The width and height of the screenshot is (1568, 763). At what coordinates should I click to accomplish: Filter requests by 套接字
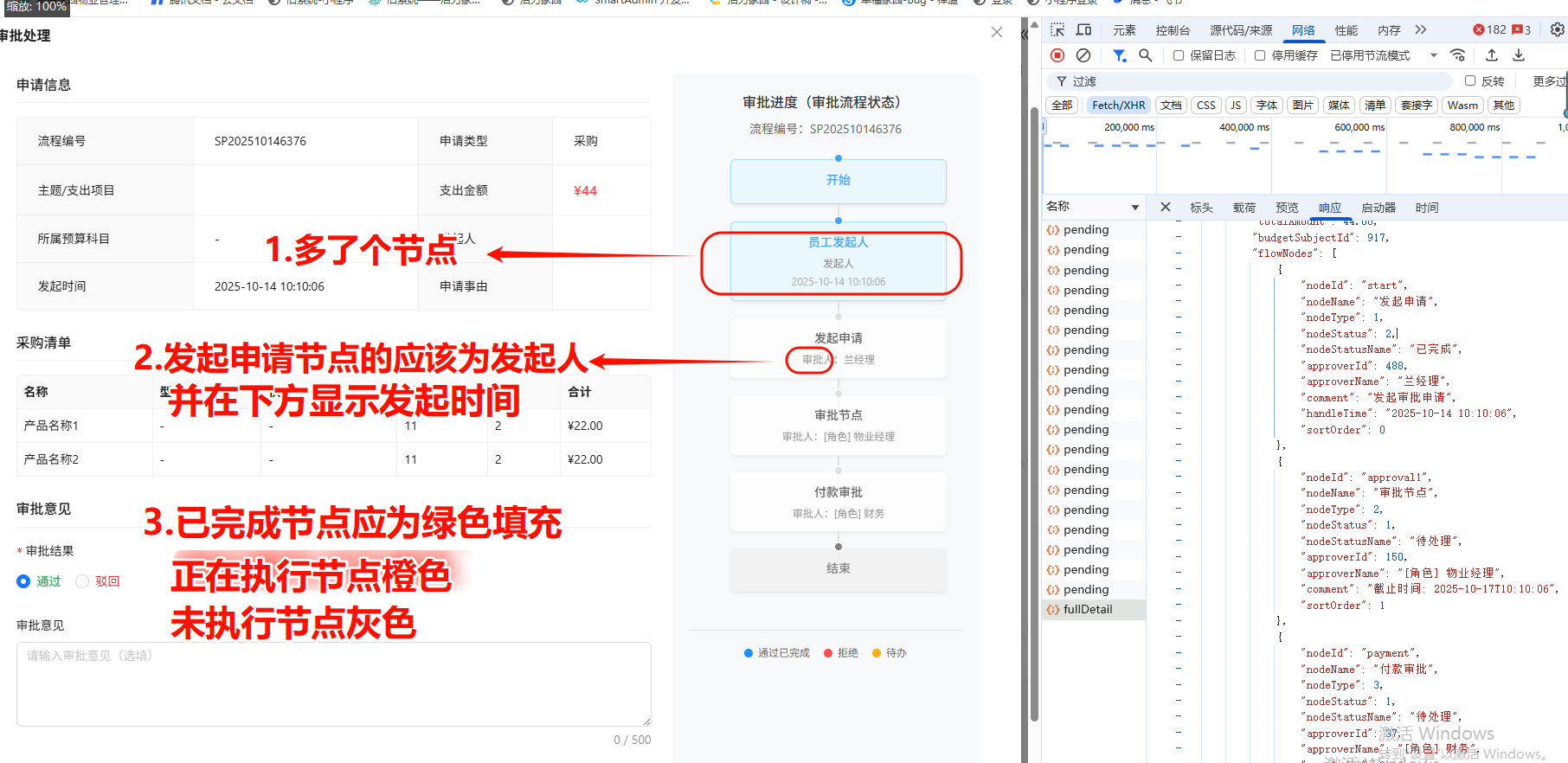click(x=1416, y=106)
